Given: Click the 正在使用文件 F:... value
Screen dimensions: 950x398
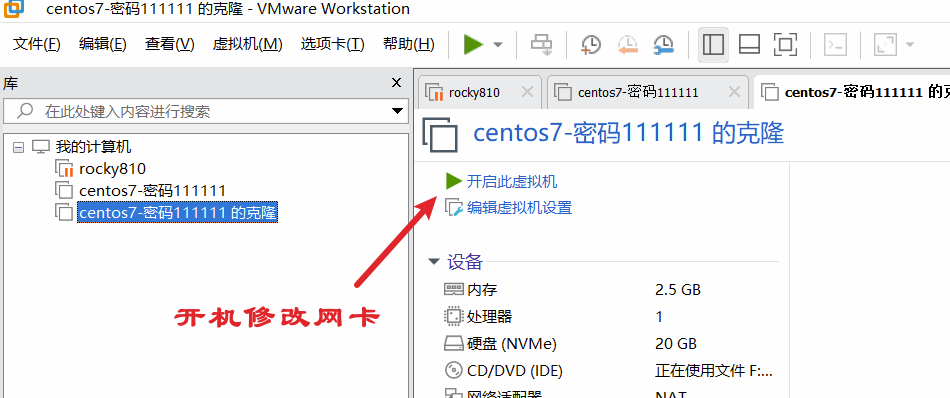Looking at the screenshot, I should 714,370.
